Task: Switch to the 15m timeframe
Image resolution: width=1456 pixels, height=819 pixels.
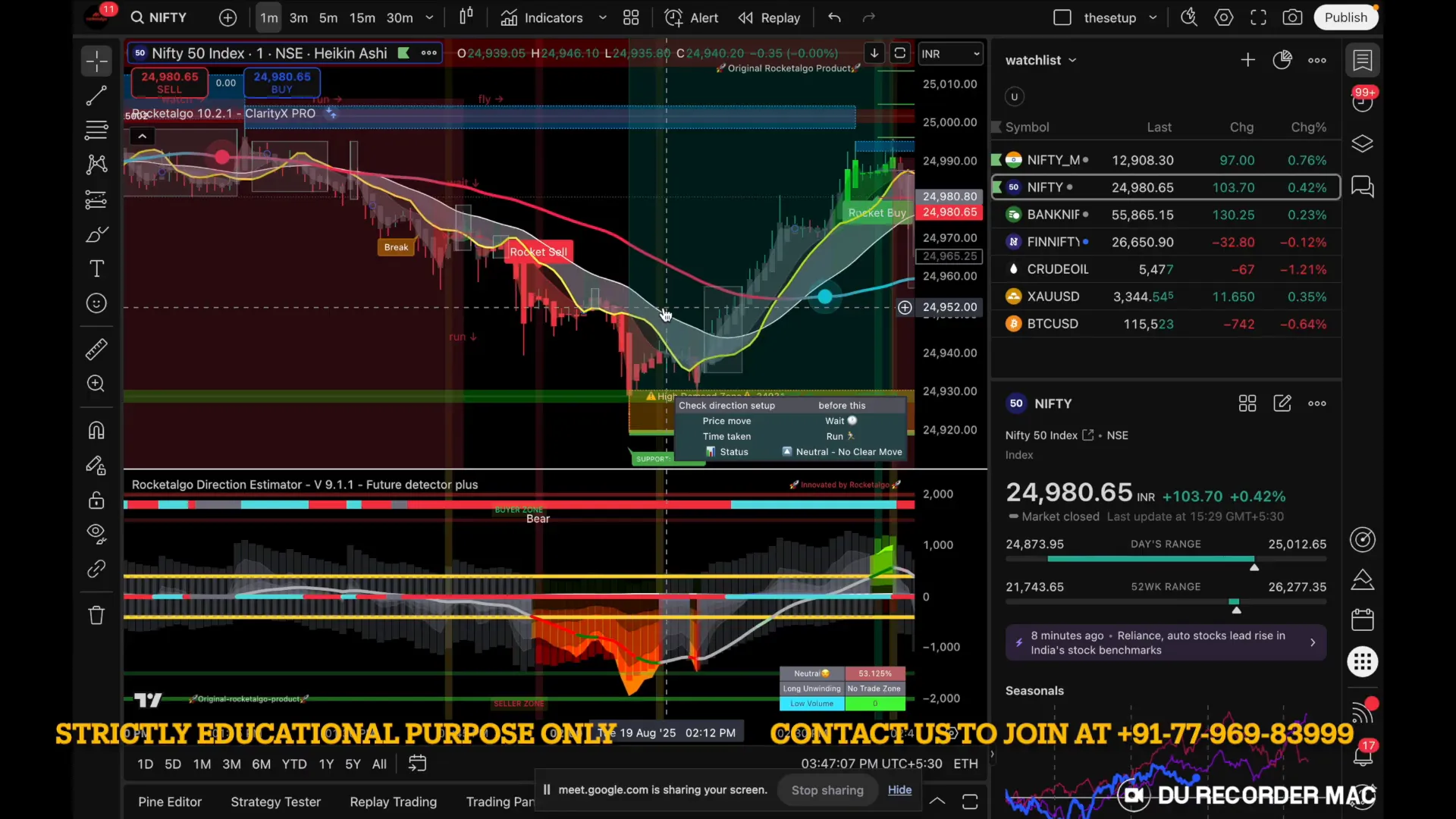Action: pyautogui.click(x=362, y=17)
